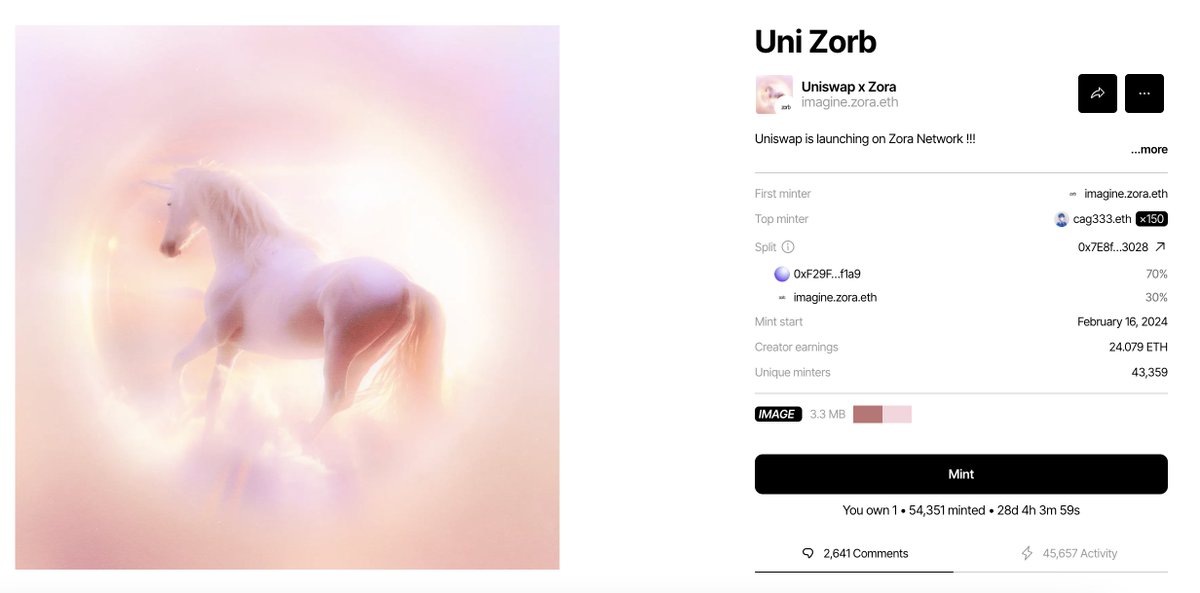The height and width of the screenshot is (593, 1200).
Task: Open the three-dots more options menu
Action: coord(1144,93)
